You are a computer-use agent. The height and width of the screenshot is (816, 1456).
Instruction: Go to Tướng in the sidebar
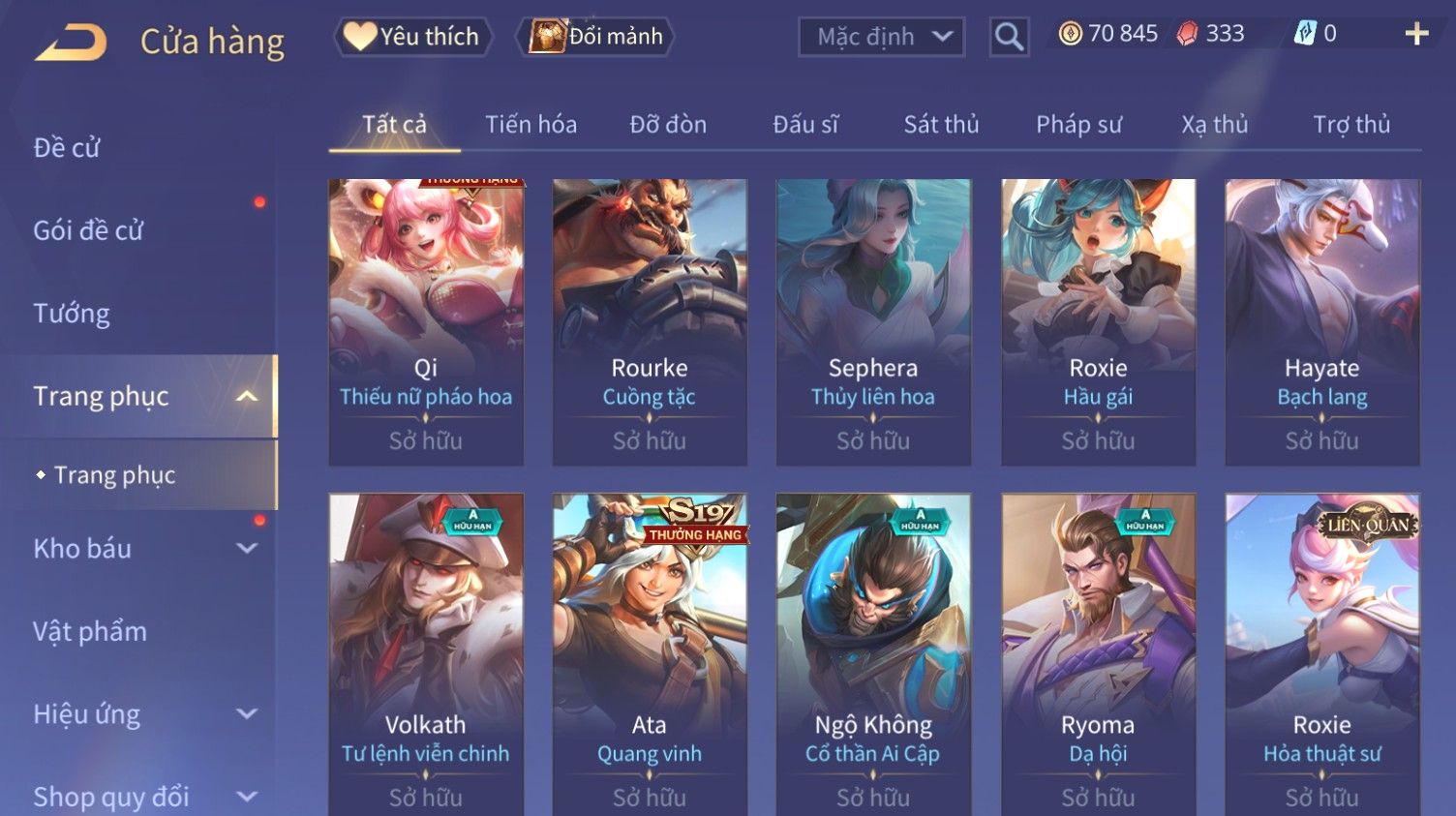pos(72,314)
